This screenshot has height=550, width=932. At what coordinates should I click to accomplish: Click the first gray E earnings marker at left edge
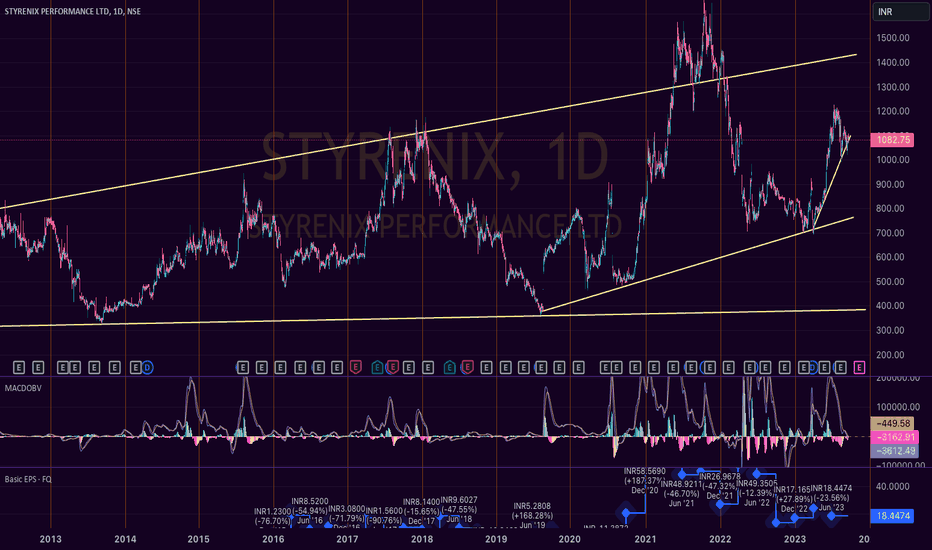click(19, 367)
